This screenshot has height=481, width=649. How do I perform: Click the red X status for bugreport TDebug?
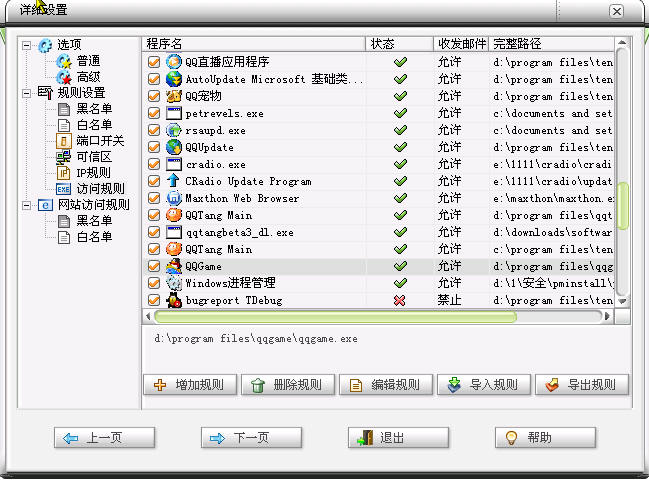[x=400, y=300]
